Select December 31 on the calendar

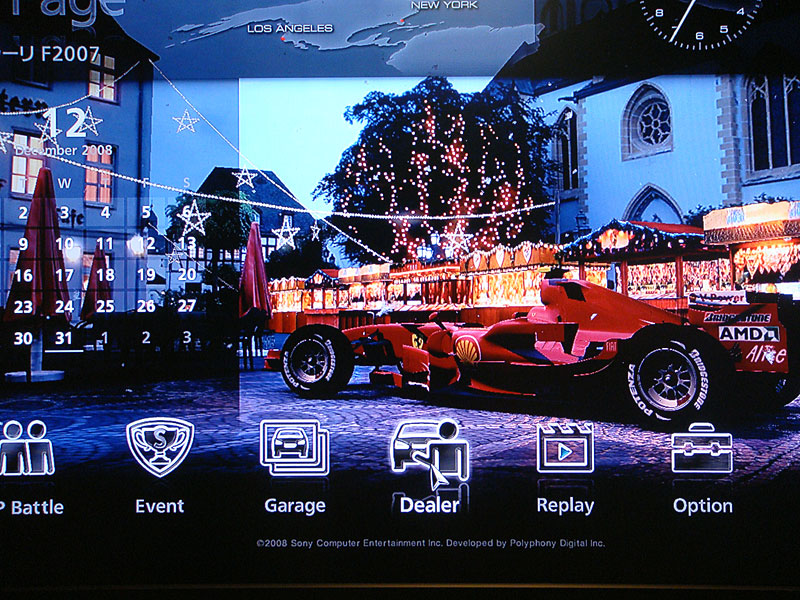click(x=64, y=338)
